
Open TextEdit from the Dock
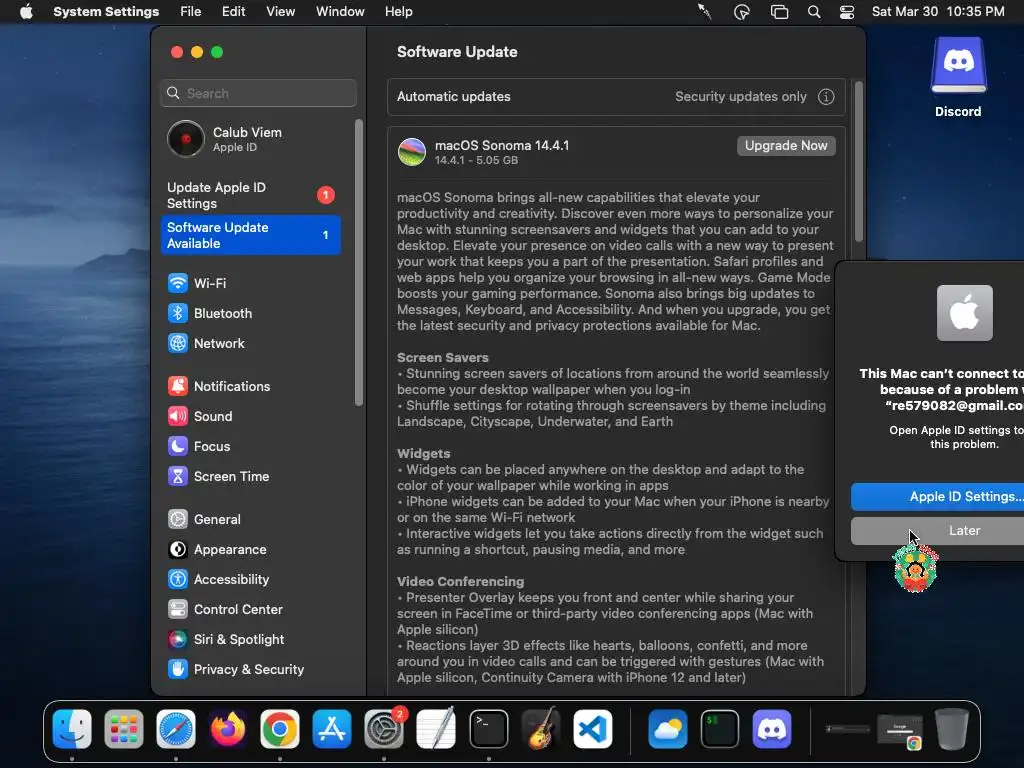436,729
